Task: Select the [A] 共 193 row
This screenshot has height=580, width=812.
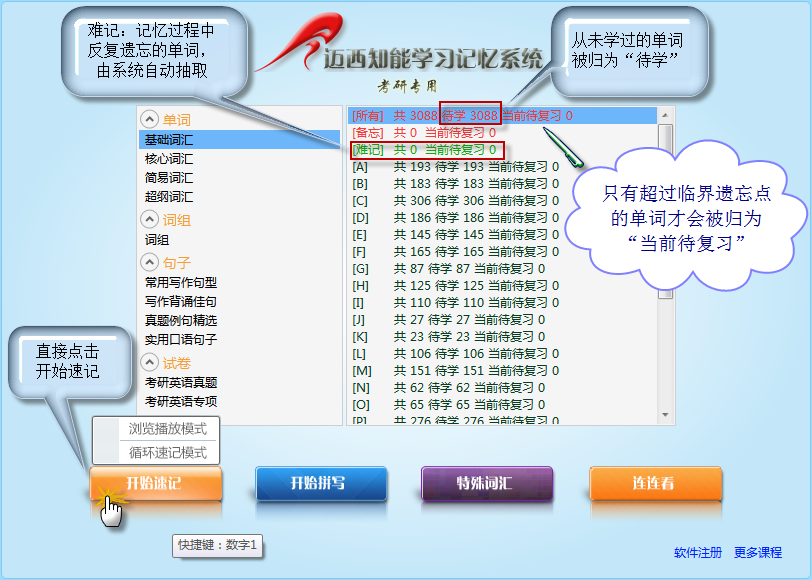Action: click(x=502, y=167)
